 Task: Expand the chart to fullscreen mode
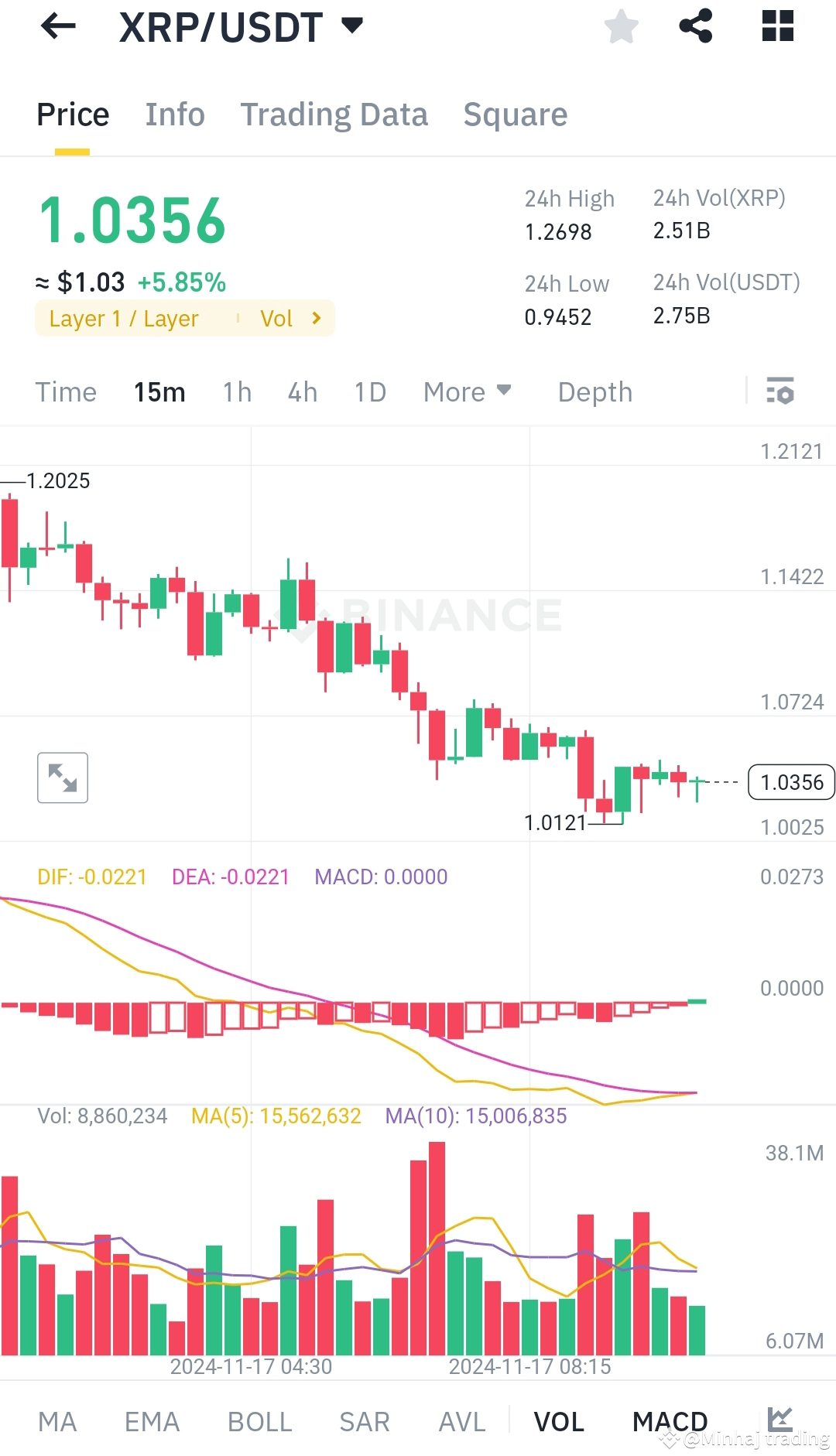click(62, 778)
